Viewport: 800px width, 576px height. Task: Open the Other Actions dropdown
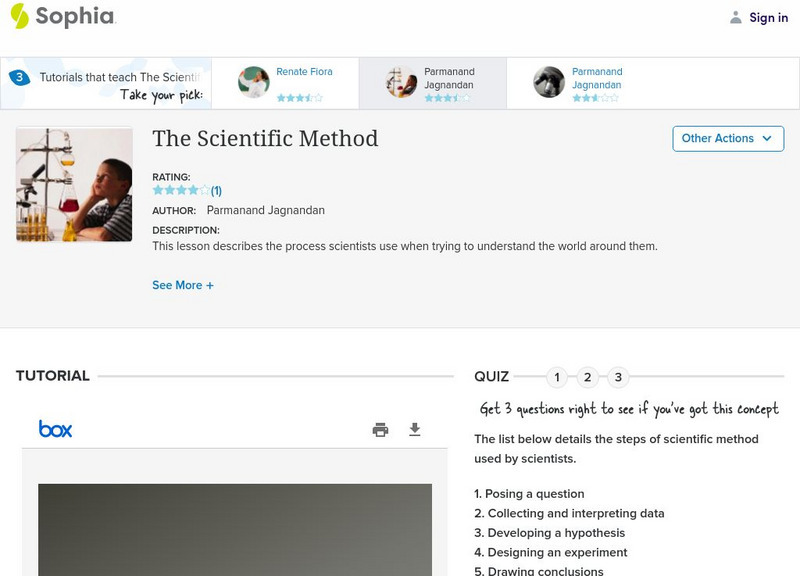(x=727, y=138)
